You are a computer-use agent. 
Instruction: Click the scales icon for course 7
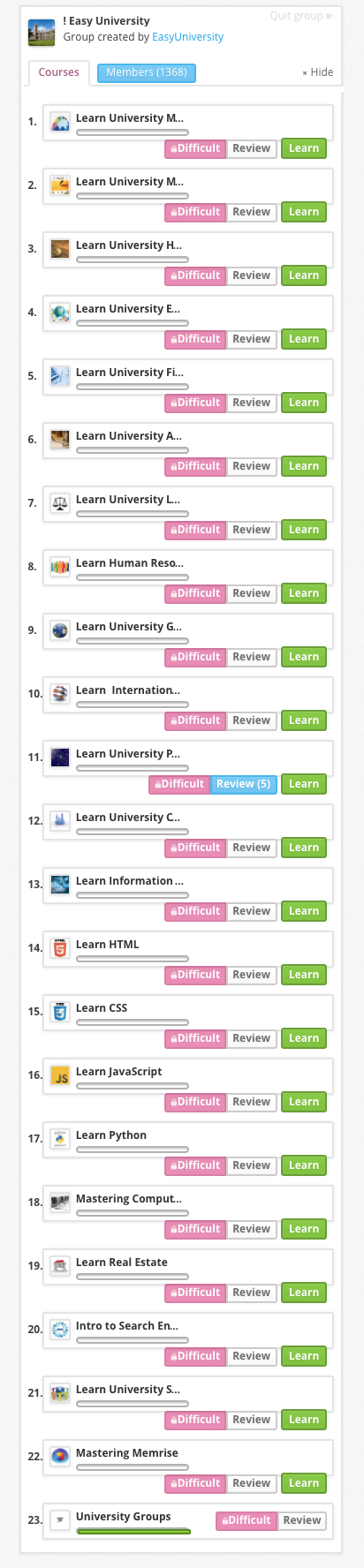coord(60,503)
